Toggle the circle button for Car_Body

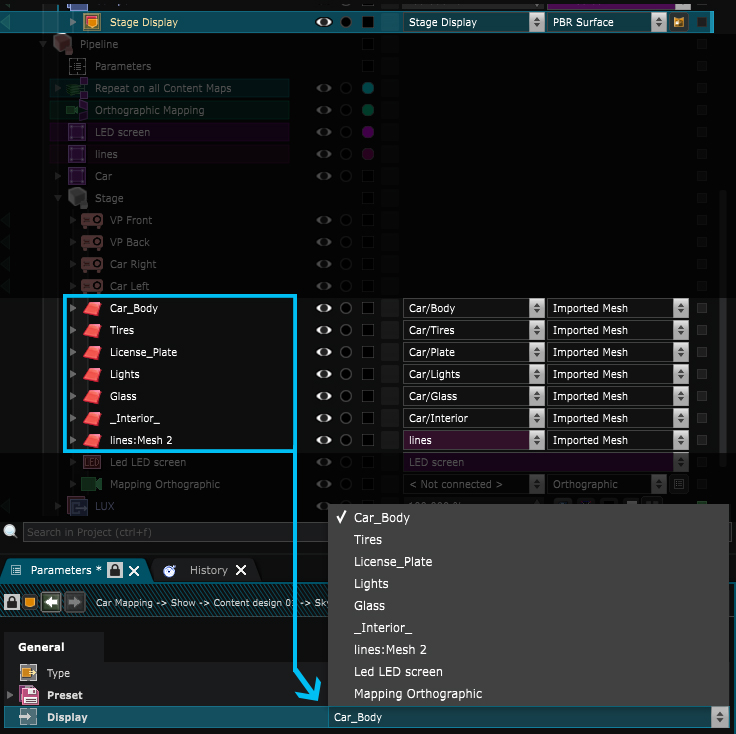click(346, 308)
